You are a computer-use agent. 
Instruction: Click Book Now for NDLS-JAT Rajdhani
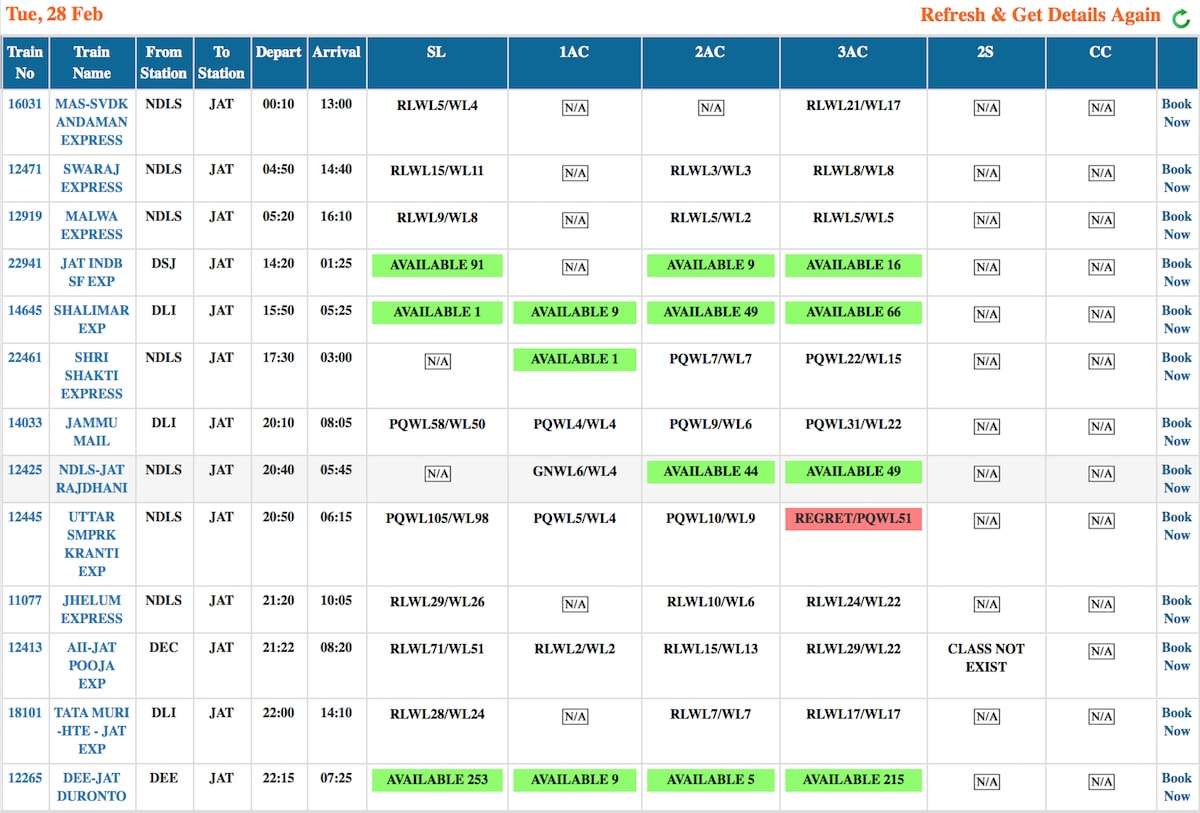click(1176, 478)
